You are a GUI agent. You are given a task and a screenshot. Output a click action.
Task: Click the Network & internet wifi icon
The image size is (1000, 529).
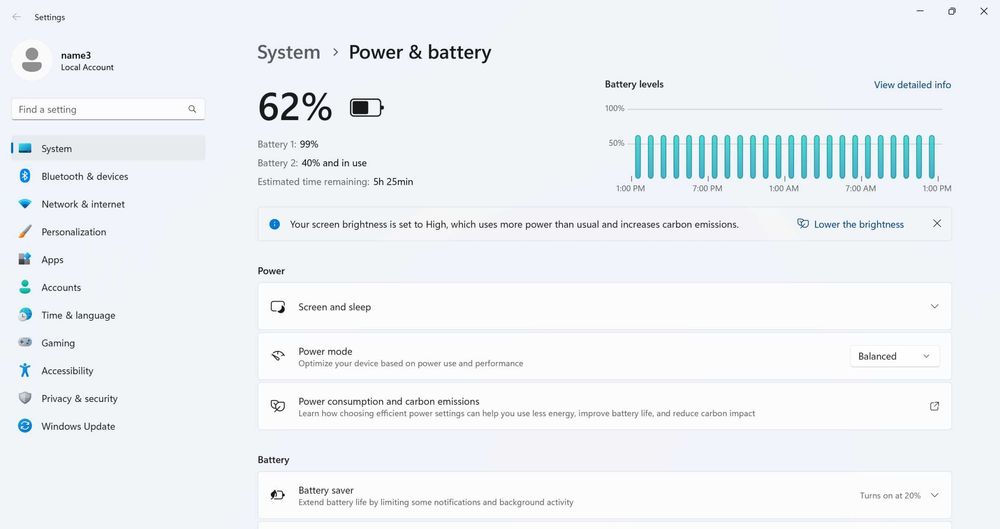[x=25, y=204]
